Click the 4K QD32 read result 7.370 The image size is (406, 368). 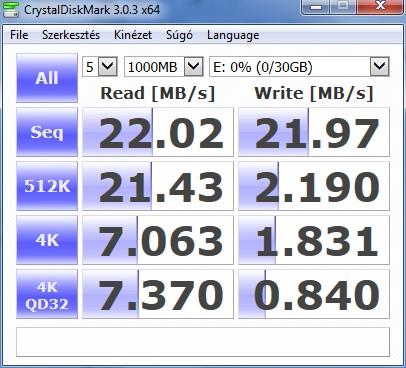pyautogui.click(x=158, y=294)
